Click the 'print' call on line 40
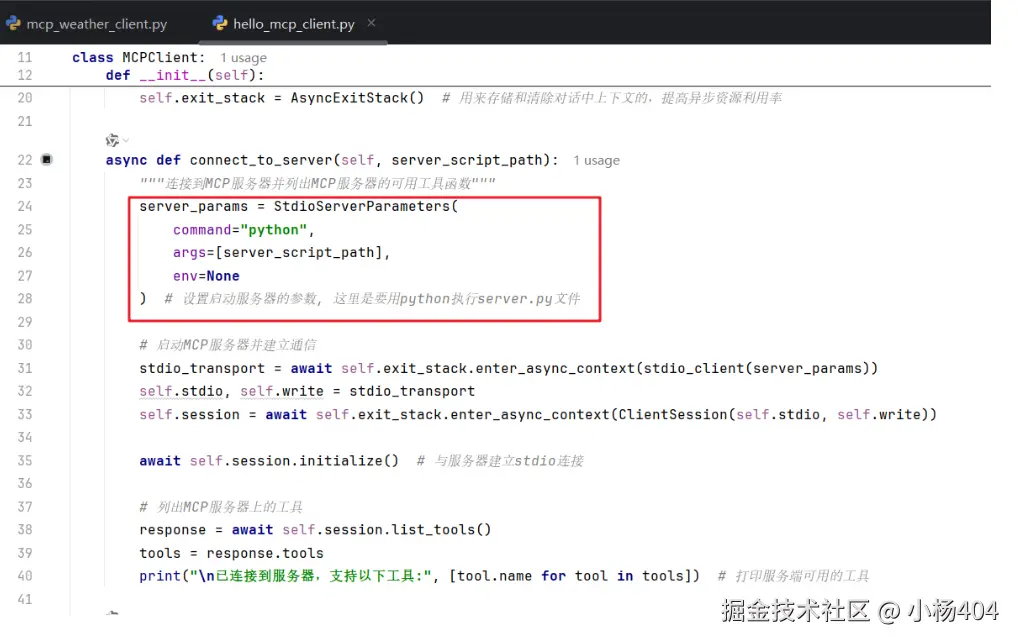Viewport: 1018px width, 644px height. [x=160, y=576]
